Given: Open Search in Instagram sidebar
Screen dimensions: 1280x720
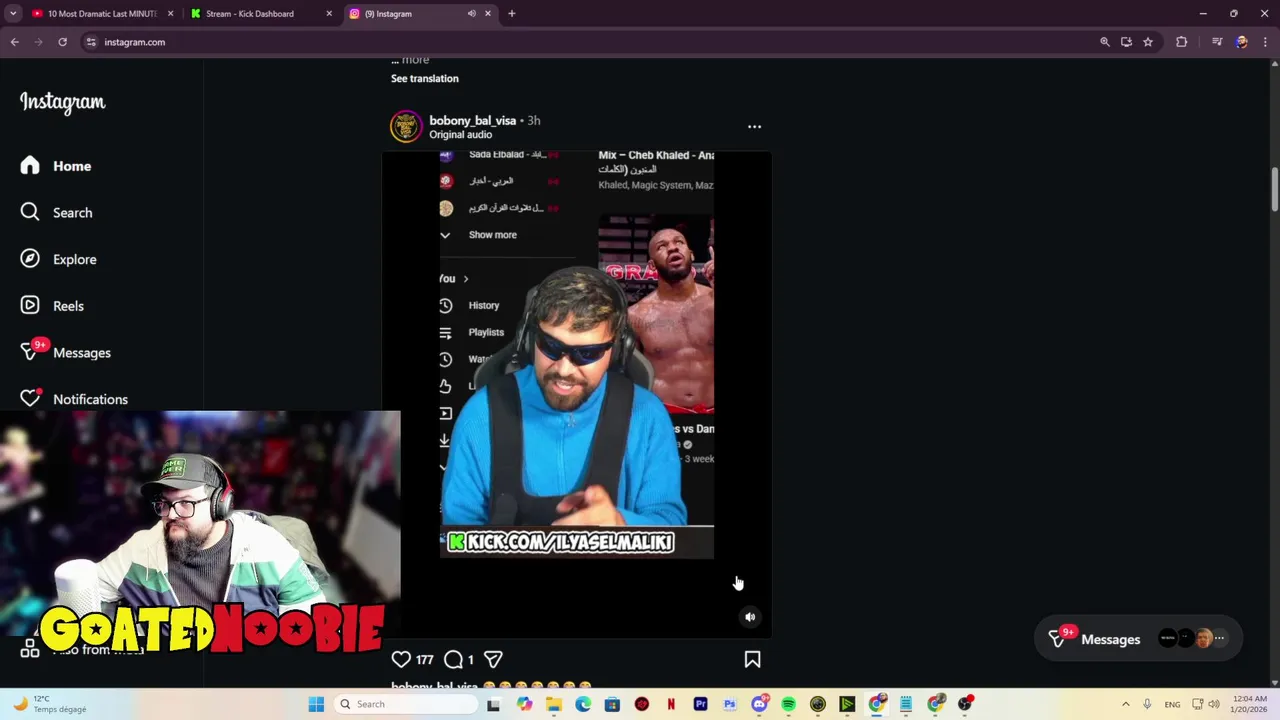Looking at the screenshot, I should [57, 212].
